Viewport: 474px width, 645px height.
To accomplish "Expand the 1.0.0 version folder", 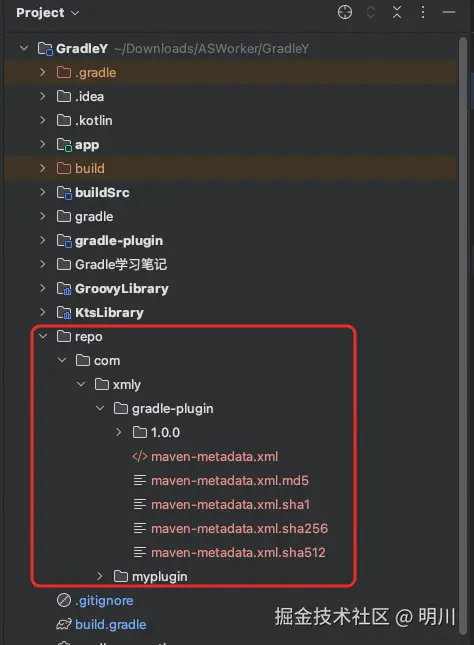I will pos(118,432).
